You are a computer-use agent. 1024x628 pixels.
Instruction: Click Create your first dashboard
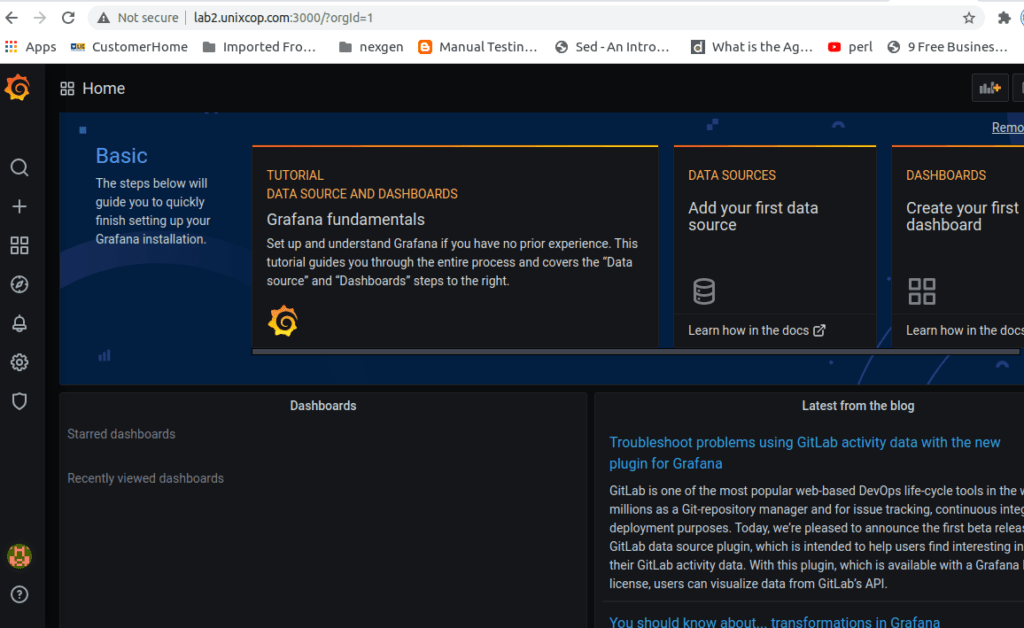[x=962, y=216]
